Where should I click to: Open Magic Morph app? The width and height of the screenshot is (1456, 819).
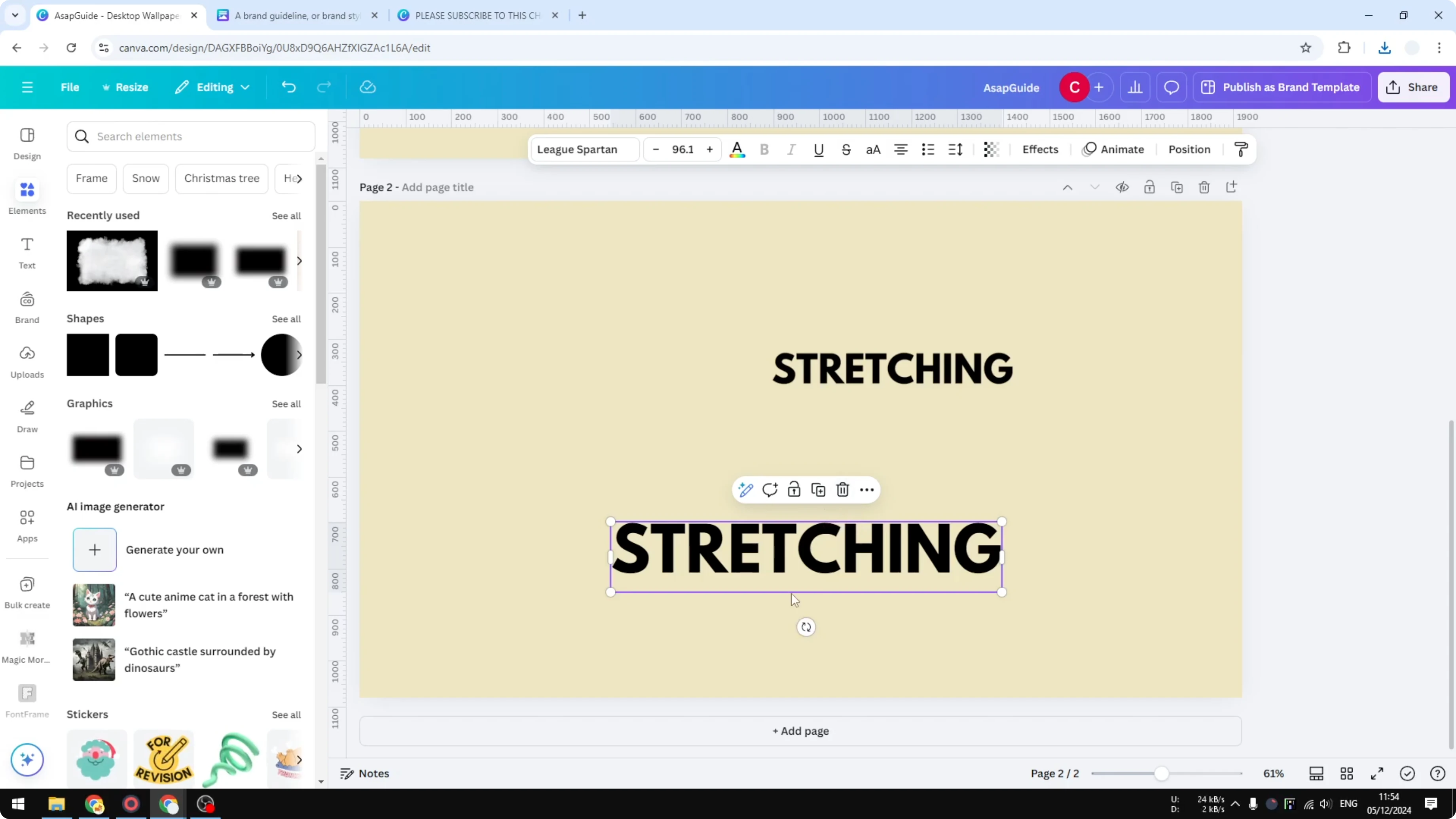click(27, 648)
